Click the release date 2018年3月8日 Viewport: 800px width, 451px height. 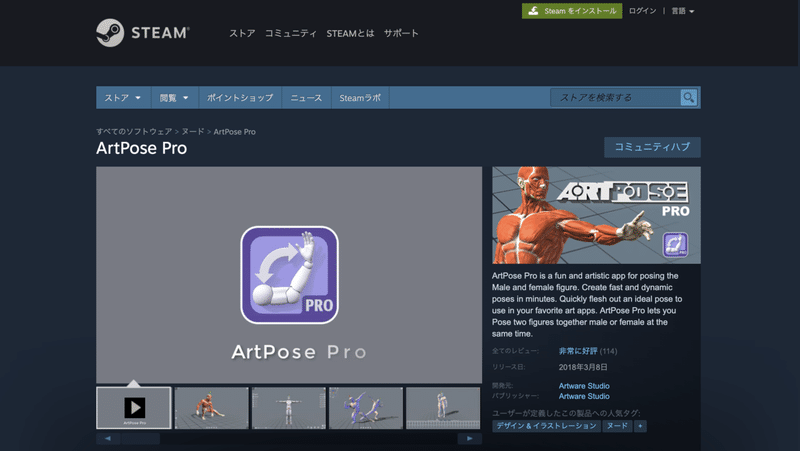click(583, 367)
